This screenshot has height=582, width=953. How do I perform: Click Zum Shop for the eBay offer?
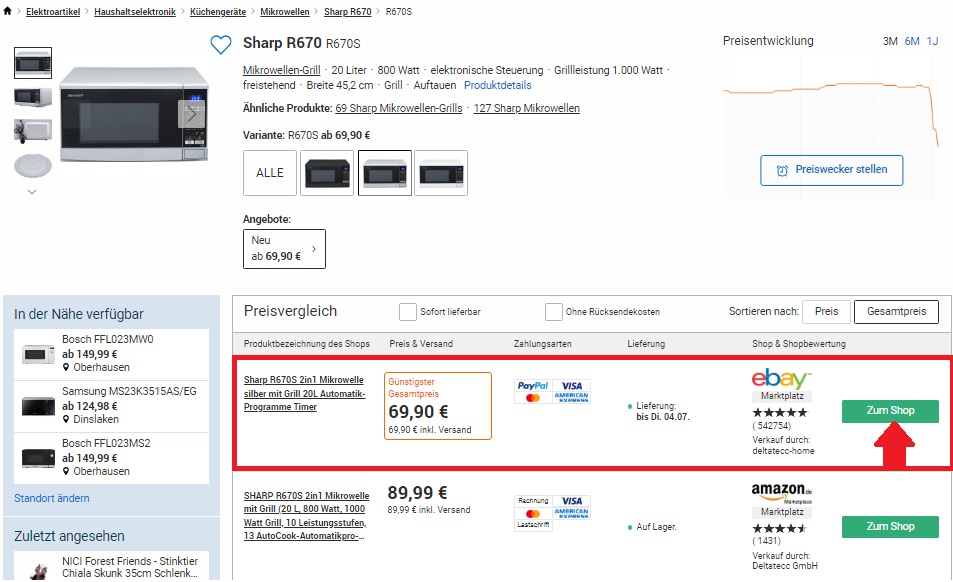pyautogui.click(x=890, y=411)
